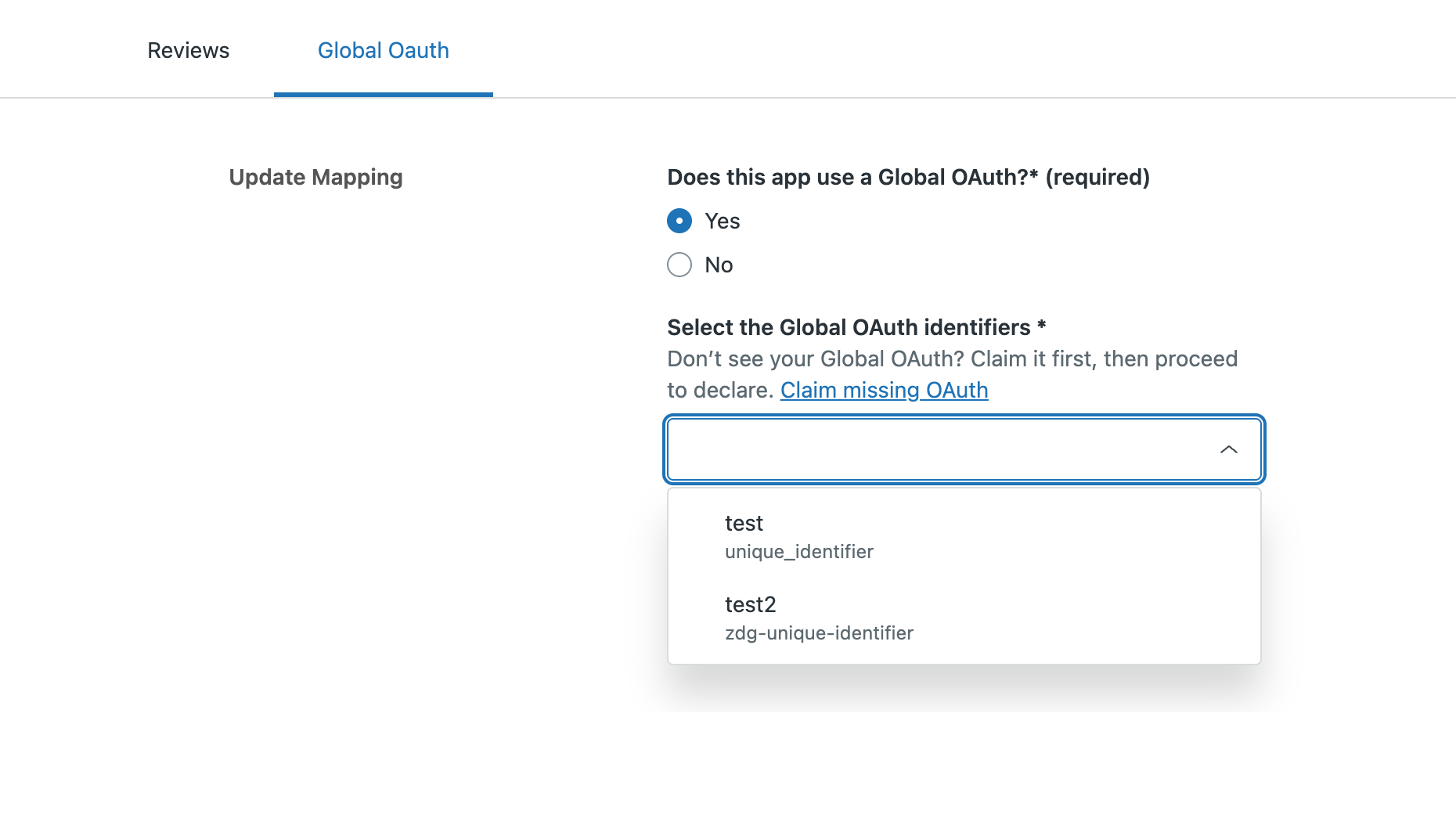The width and height of the screenshot is (1456, 836).
Task: Pick the test2 option from the list
Action: (x=750, y=604)
